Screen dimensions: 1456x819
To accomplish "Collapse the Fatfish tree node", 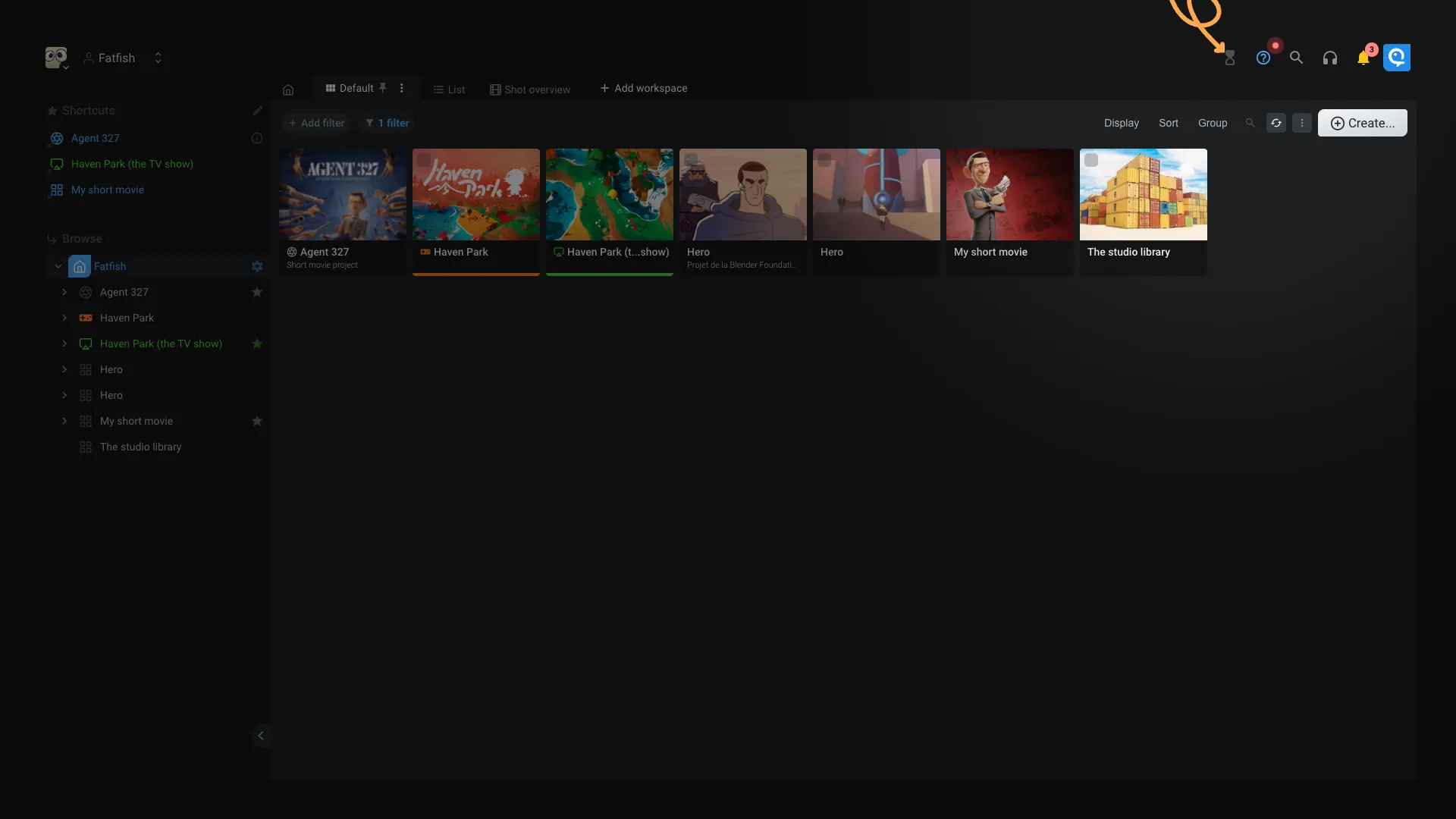I will [58, 266].
